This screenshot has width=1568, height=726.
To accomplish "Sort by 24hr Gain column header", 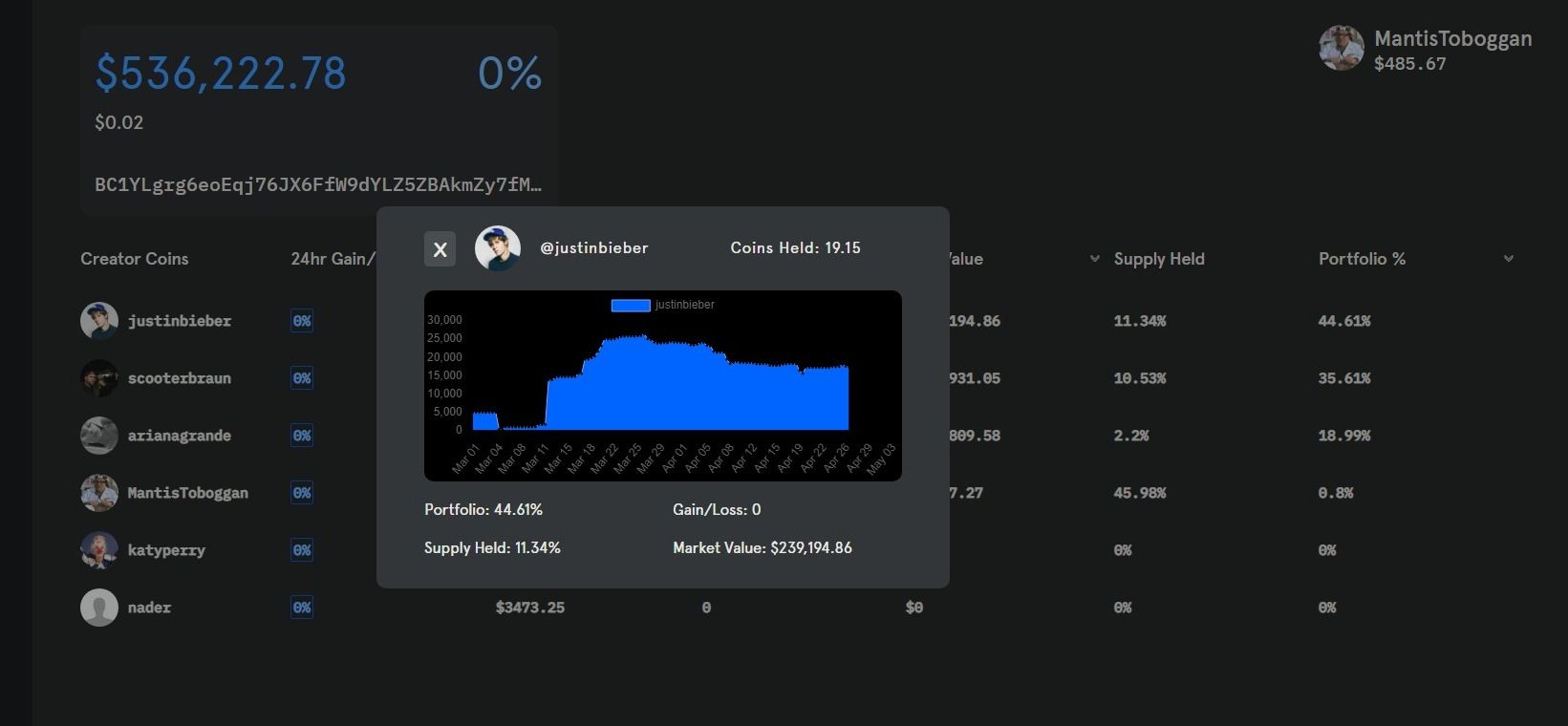I will pyautogui.click(x=333, y=259).
